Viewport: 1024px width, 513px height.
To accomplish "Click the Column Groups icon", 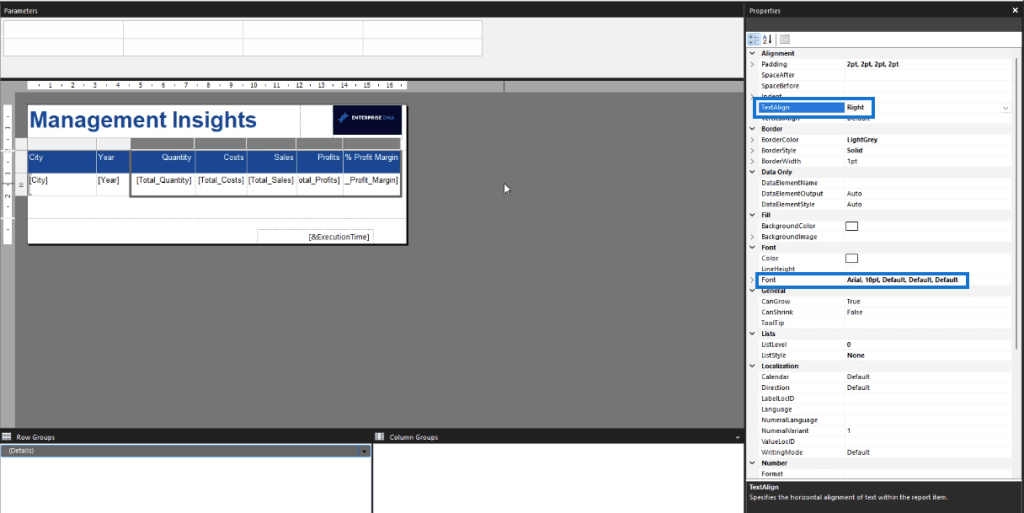I will [379, 437].
